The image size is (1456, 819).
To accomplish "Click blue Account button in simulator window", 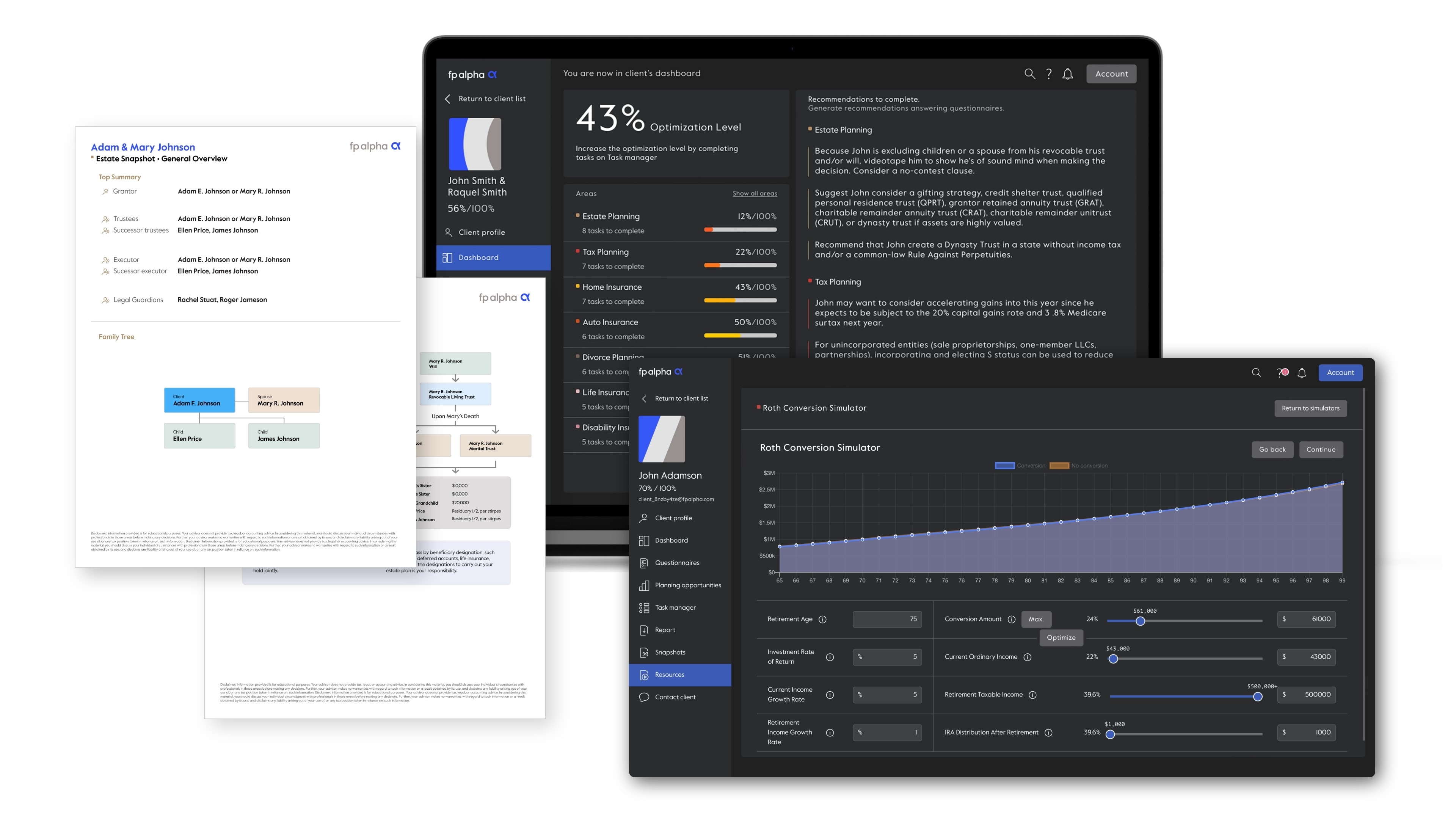I will (1340, 372).
